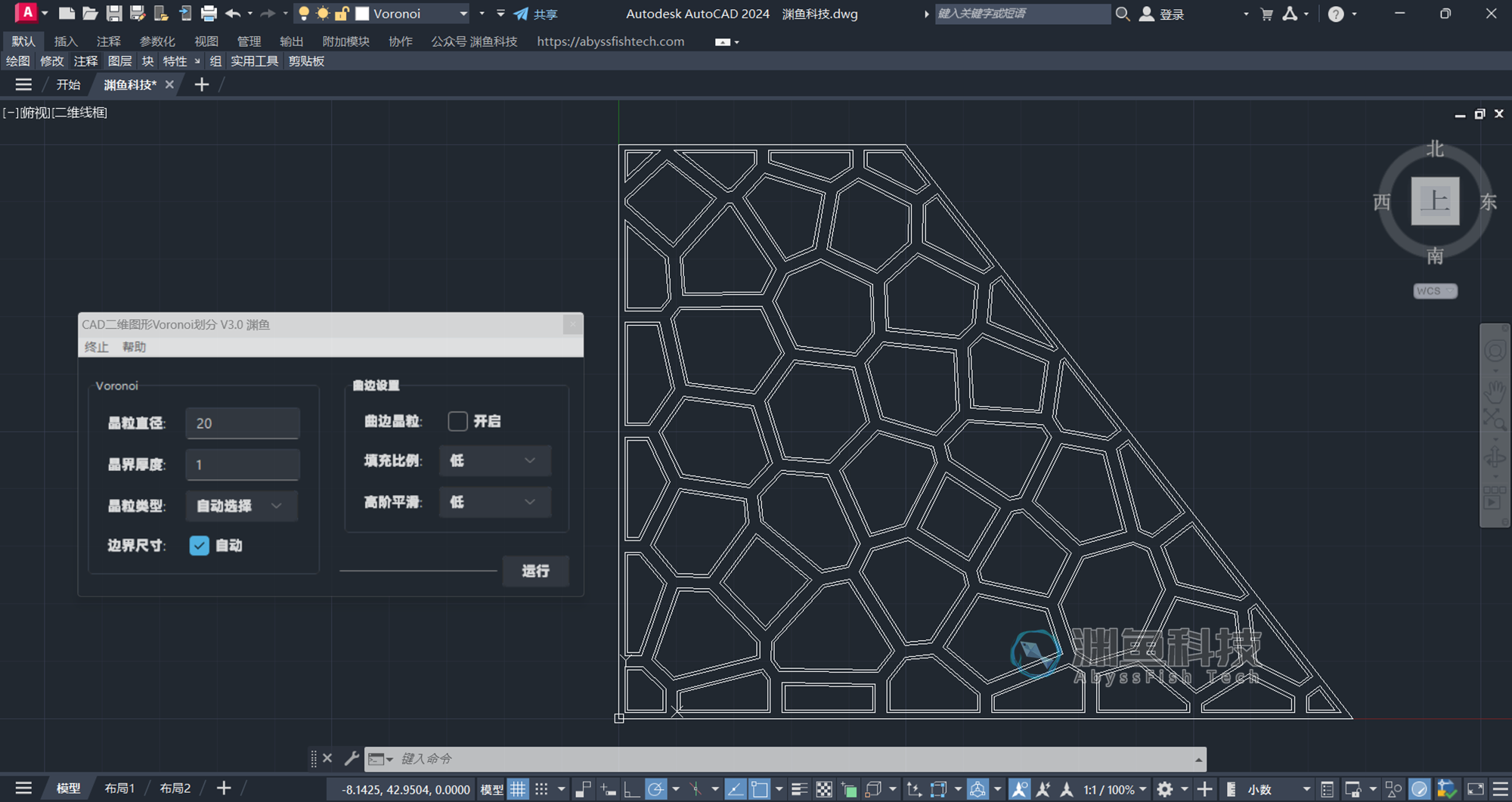
Task: Toggle the drawing grid display in status bar
Action: click(517, 789)
